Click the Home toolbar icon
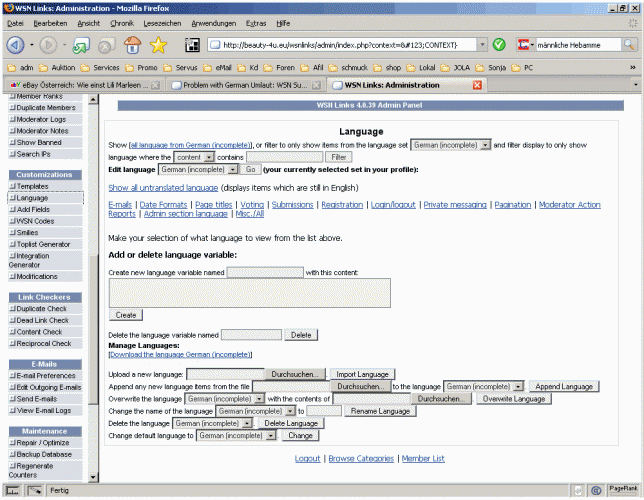The image size is (644, 500). click(x=132, y=45)
